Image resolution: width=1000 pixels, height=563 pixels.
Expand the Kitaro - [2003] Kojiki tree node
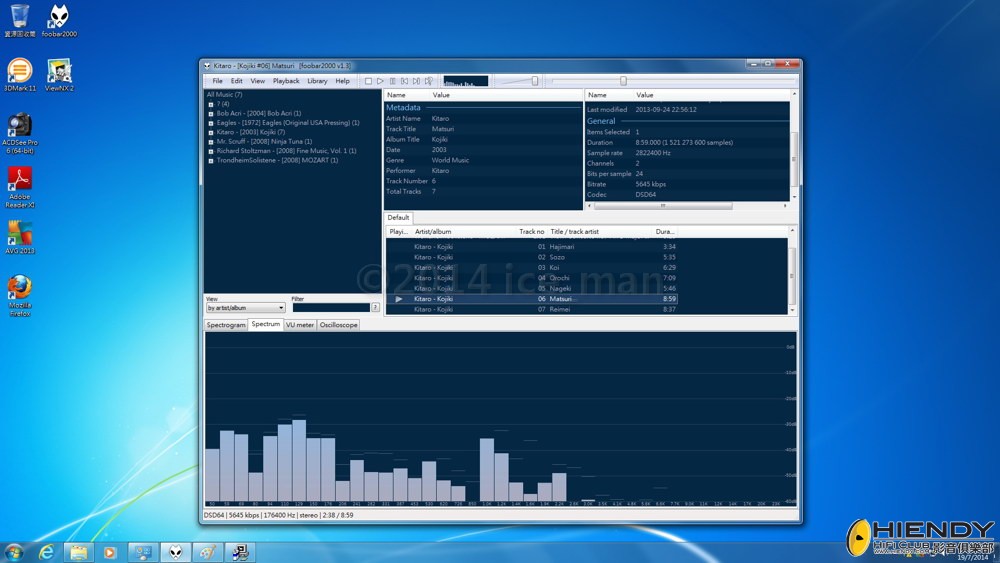click(211, 132)
